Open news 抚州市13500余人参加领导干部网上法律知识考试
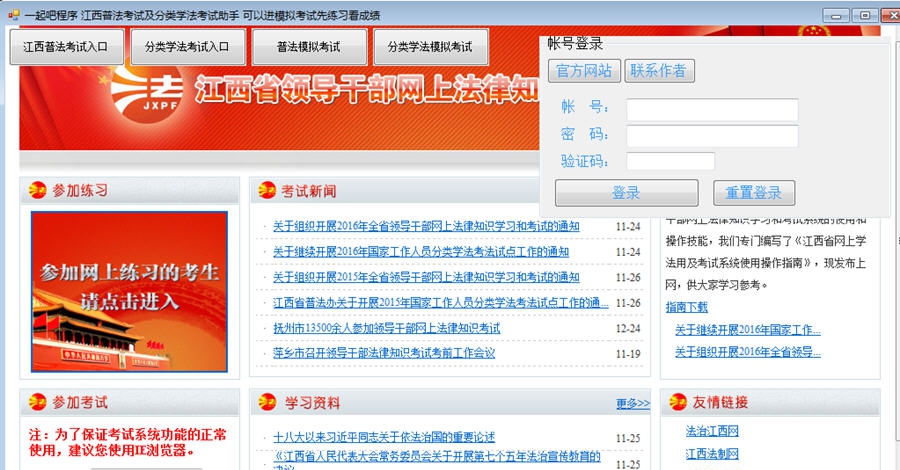Screen dimensions: 900x470 point(386,328)
